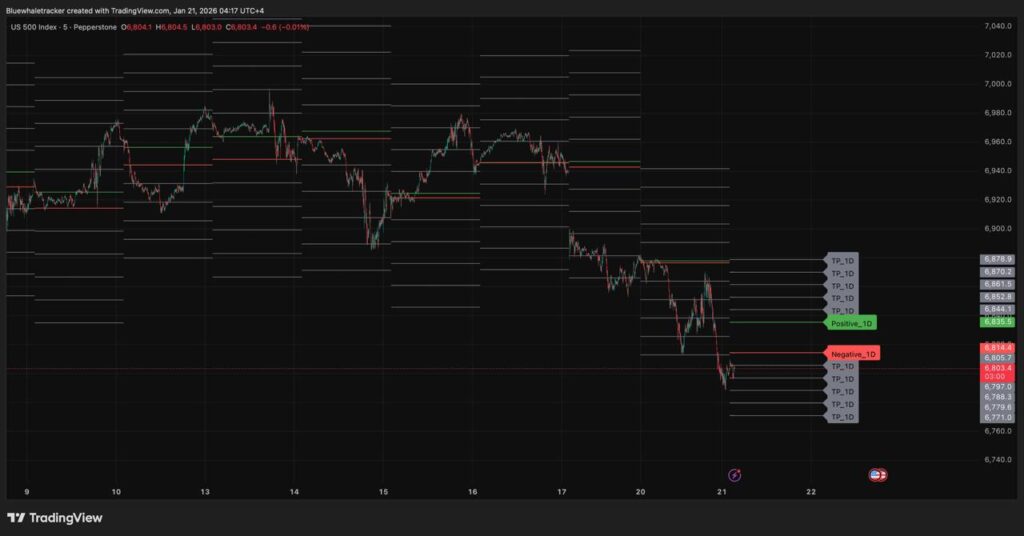Select the 6,771.0 price axis label
This screenshot has width=1024, height=536.
coord(997,417)
